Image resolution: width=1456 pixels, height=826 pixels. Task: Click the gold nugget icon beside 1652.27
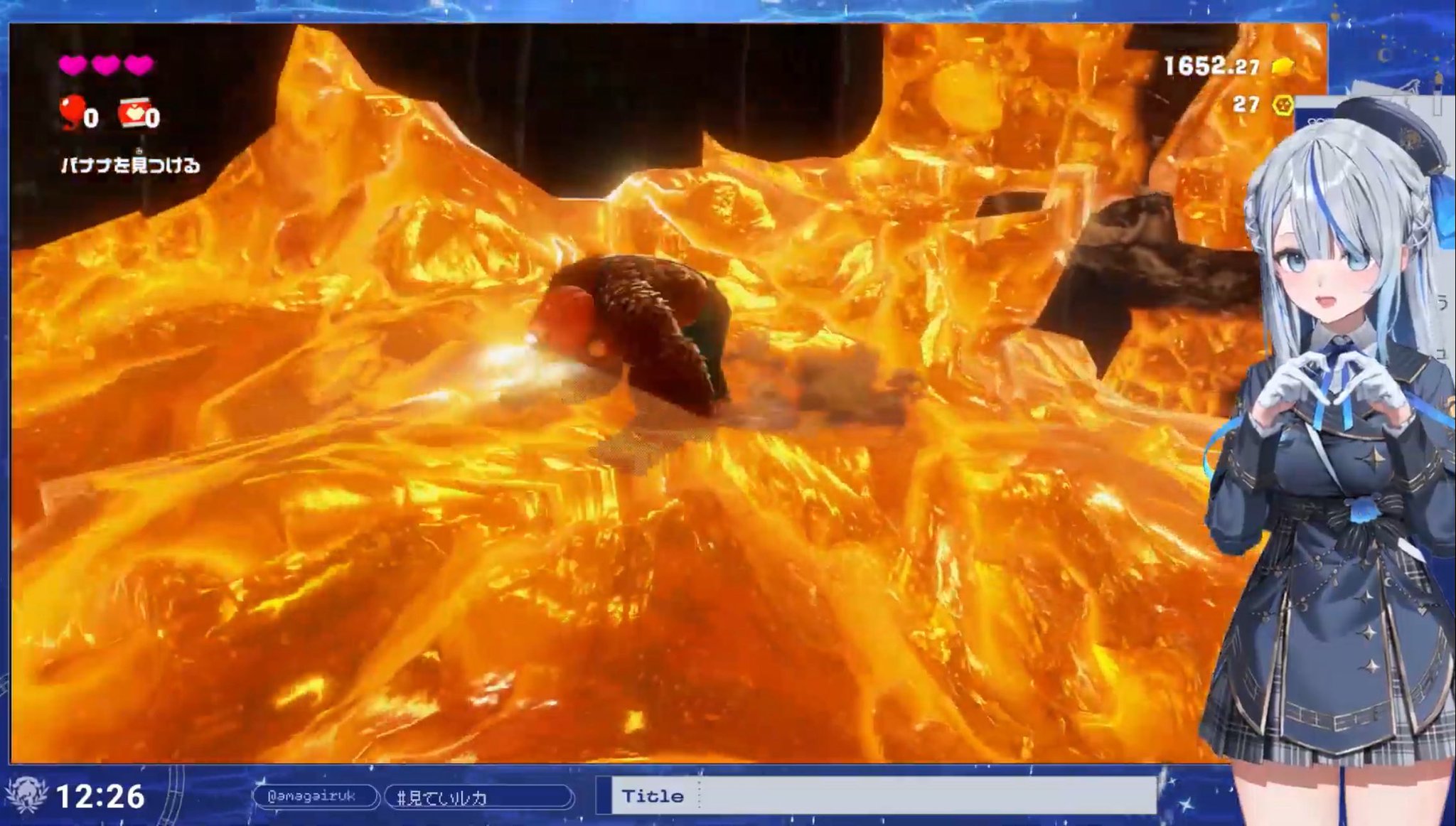click(1283, 67)
